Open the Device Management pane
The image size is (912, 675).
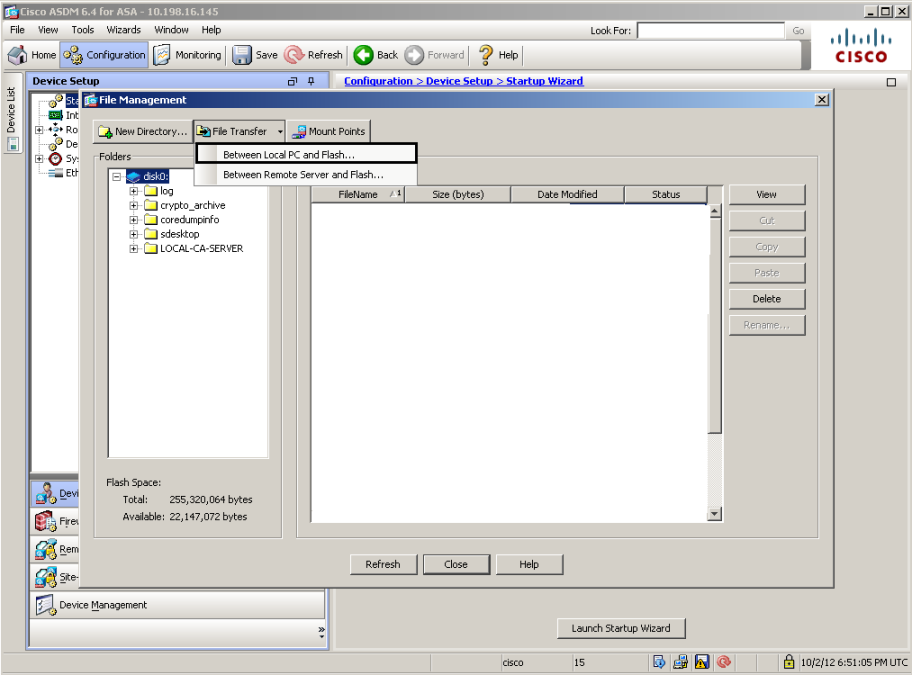[177, 605]
